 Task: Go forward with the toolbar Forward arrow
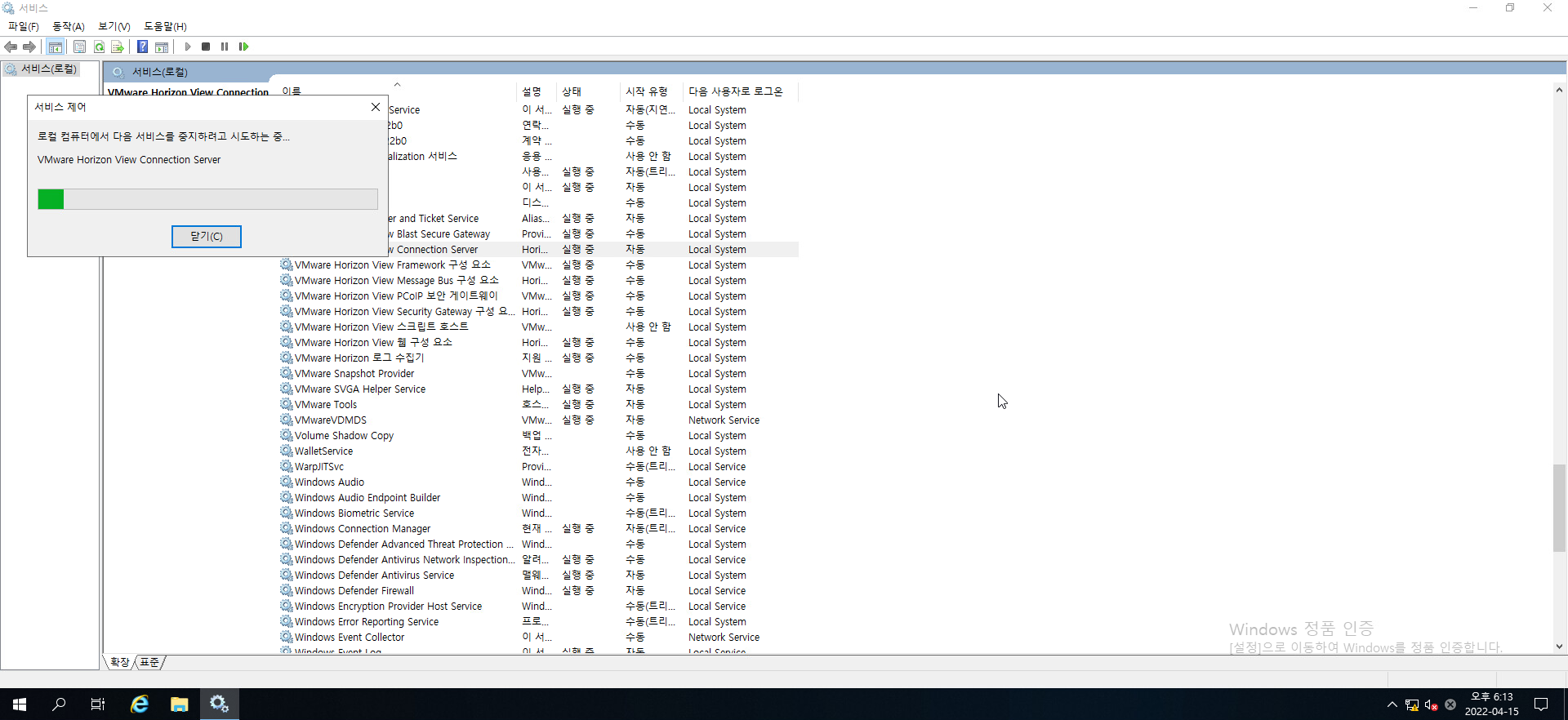(x=29, y=47)
